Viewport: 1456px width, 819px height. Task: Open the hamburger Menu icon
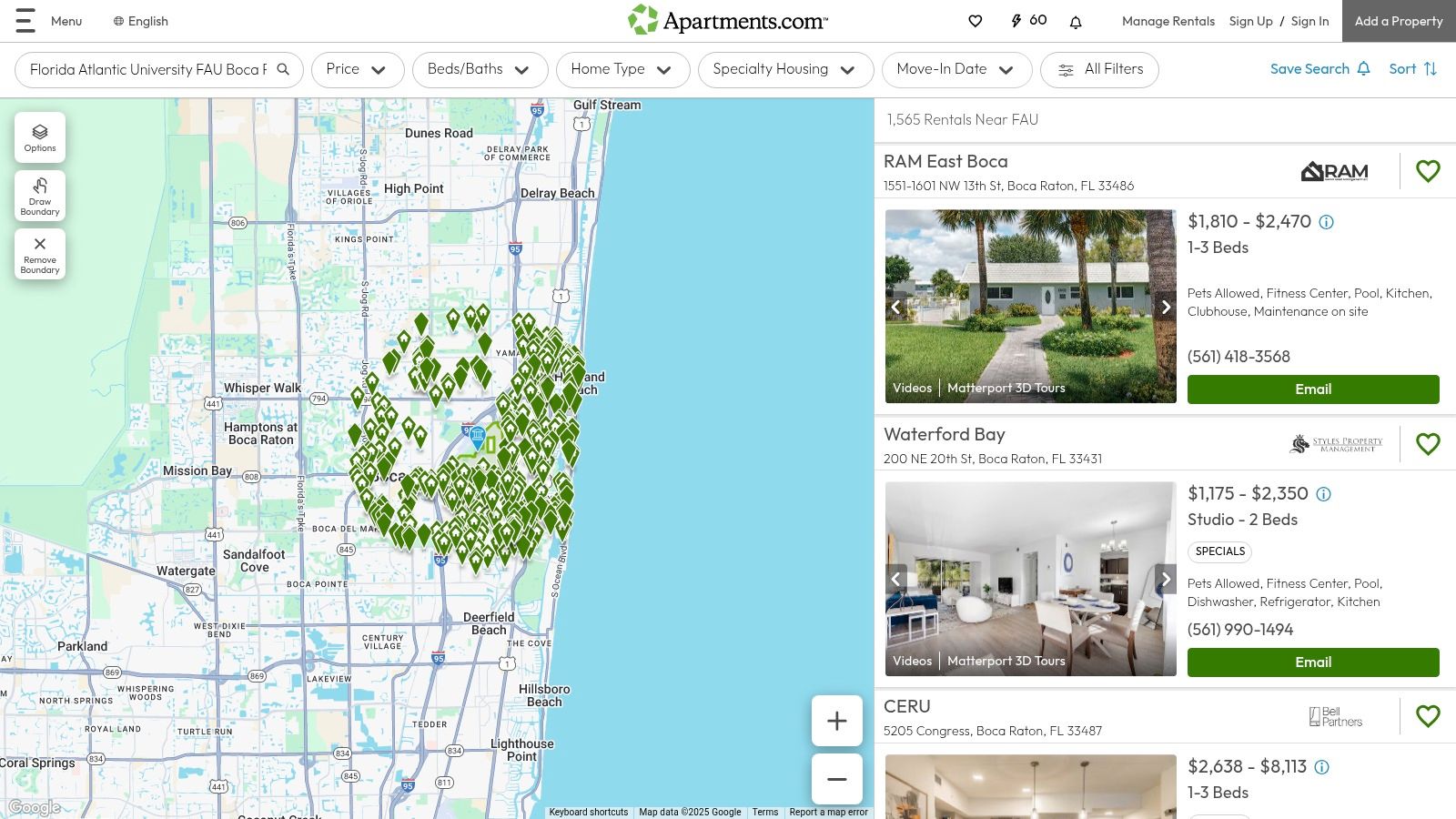tap(25, 21)
